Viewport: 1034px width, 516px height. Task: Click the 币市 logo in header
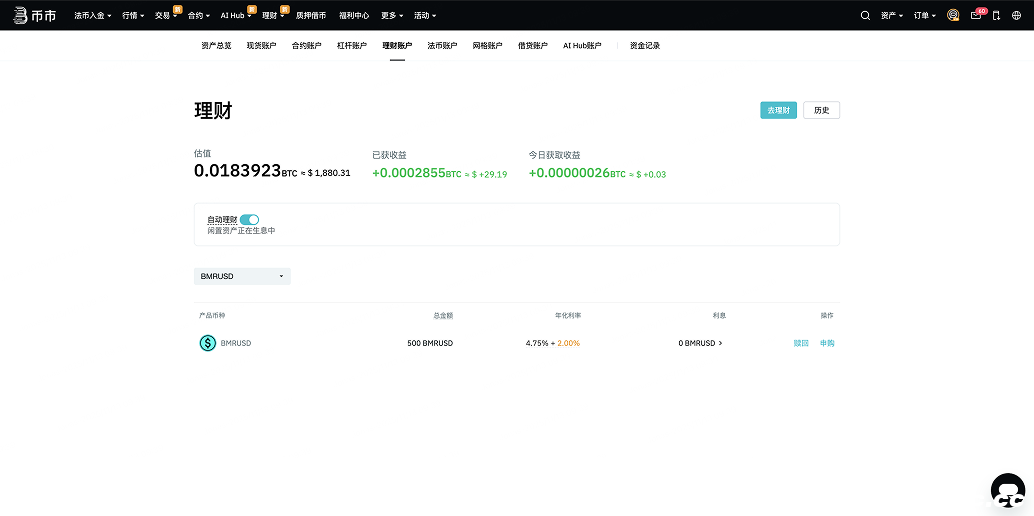point(35,15)
